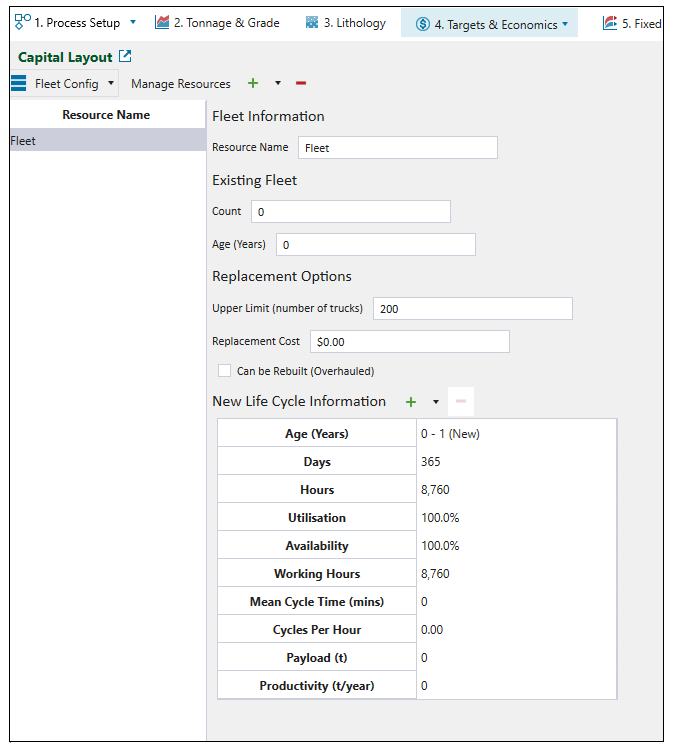Click the Upper Limit number of trucks field
This screenshot has width=673, height=752.
tap(472, 309)
